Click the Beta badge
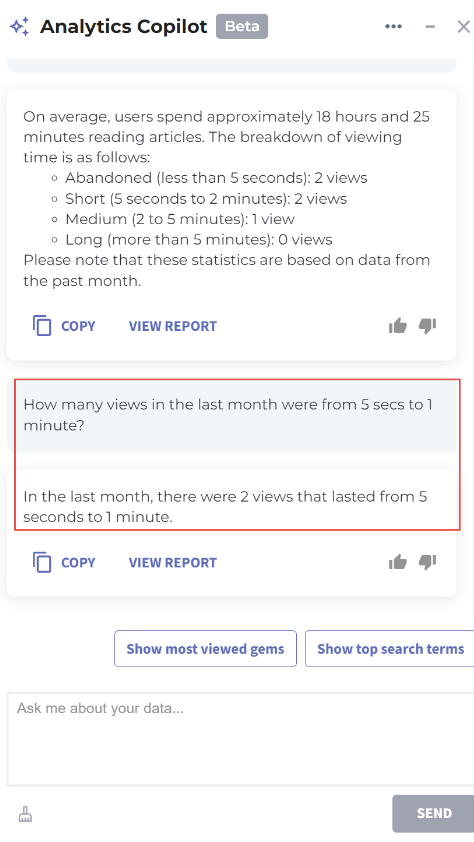Image resolution: width=474 pixels, height=842 pixels. (x=242, y=26)
